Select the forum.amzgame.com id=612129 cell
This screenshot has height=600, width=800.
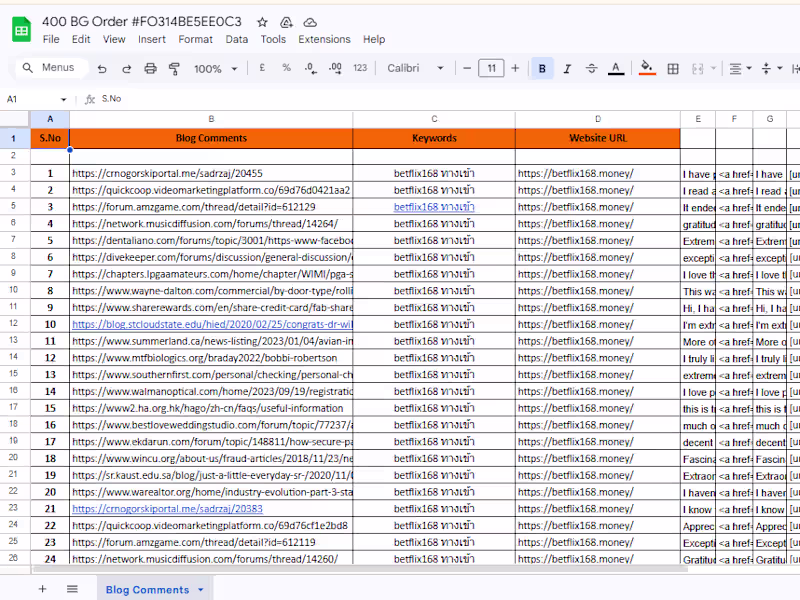click(211, 207)
